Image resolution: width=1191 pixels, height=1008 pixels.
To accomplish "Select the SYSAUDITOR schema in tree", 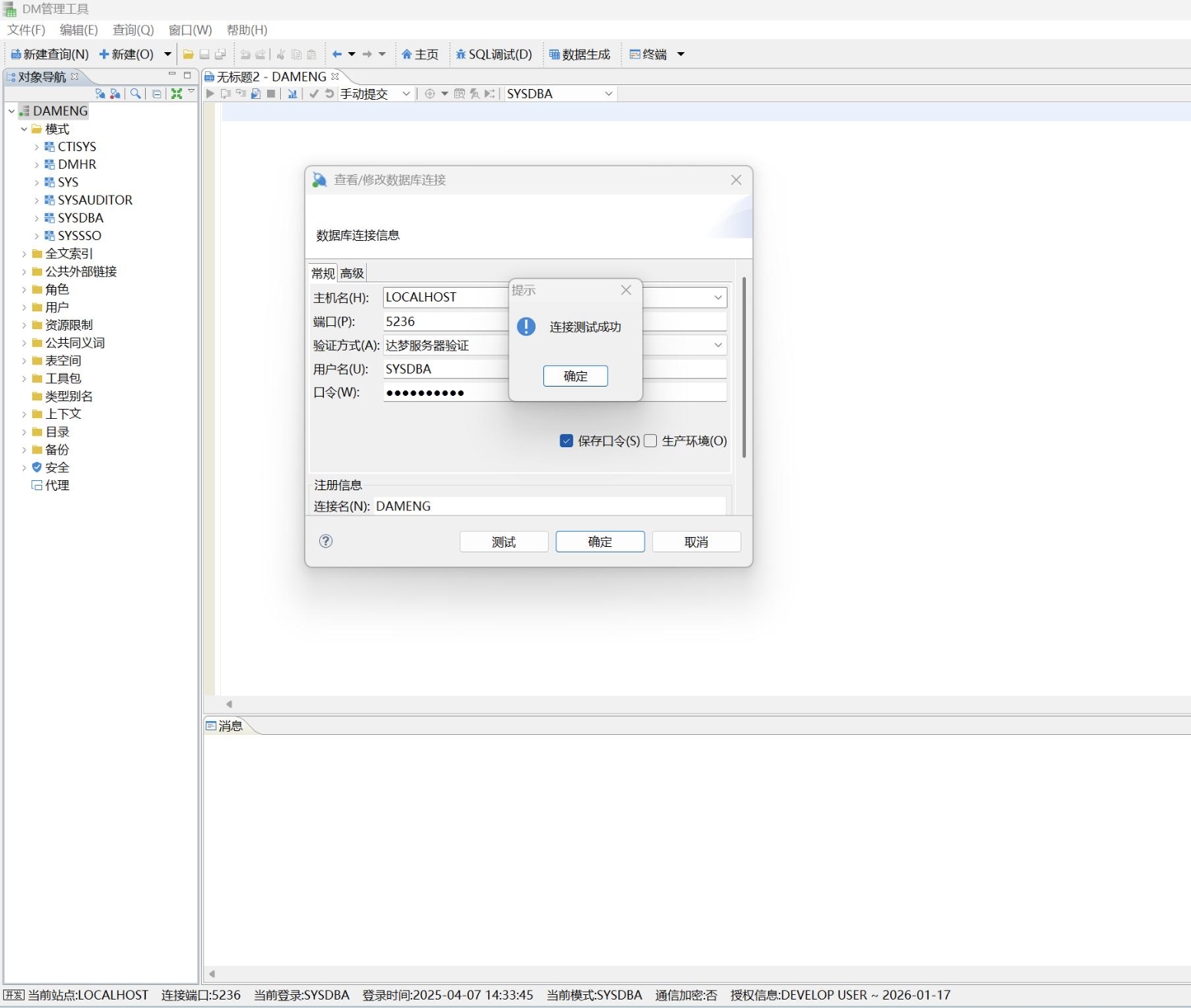I will coord(95,200).
